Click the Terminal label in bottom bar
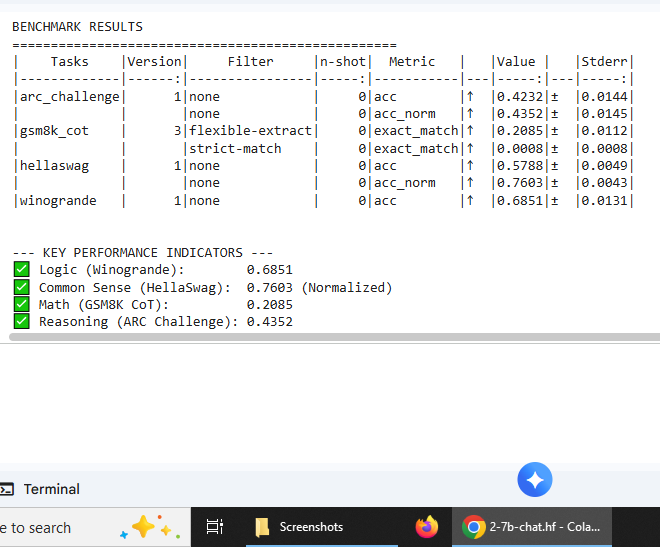 pyautogui.click(x=52, y=489)
